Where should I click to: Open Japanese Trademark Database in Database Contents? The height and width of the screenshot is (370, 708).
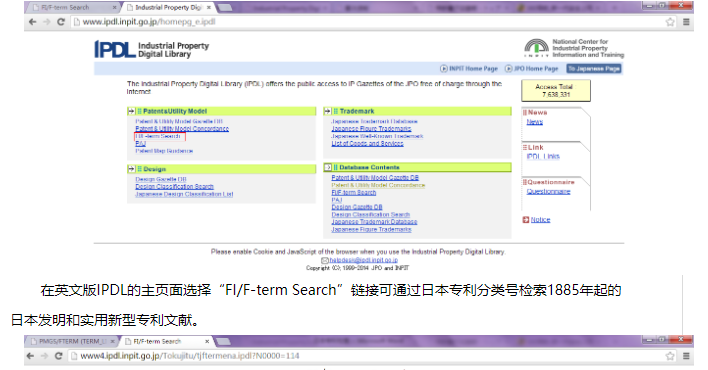click(374, 222)
